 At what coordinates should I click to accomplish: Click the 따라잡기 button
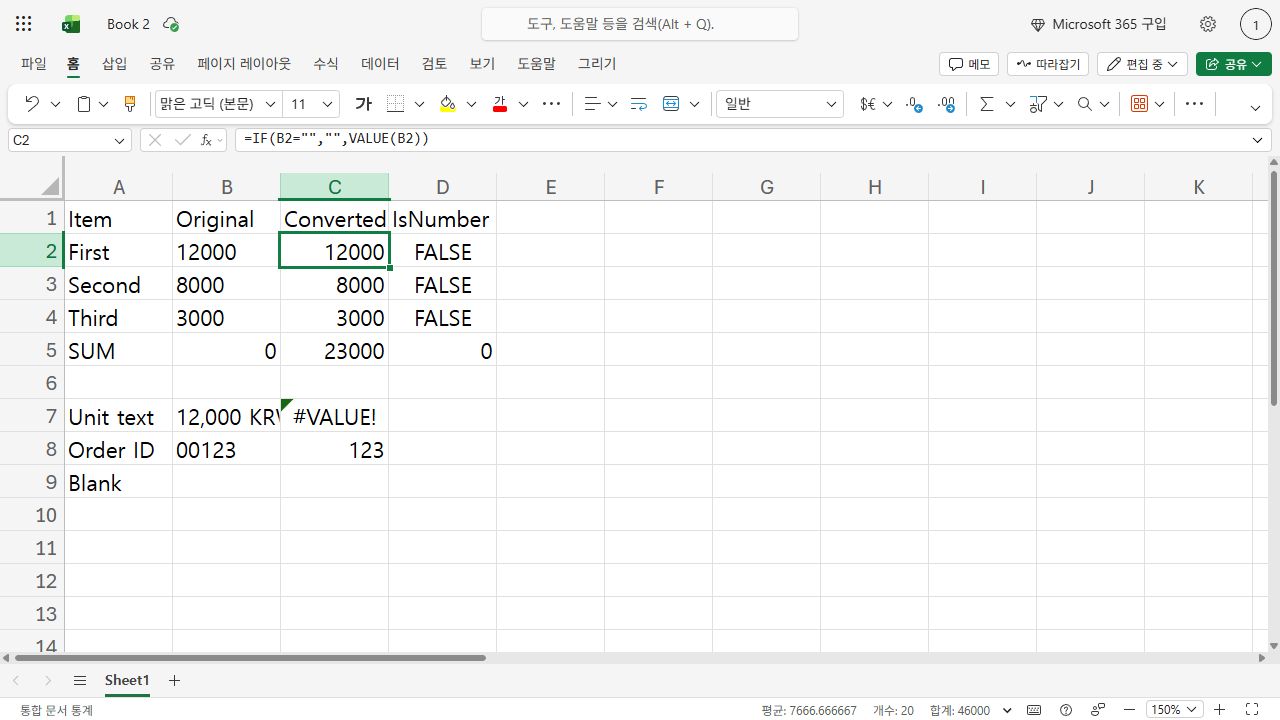coord(1048,64)
